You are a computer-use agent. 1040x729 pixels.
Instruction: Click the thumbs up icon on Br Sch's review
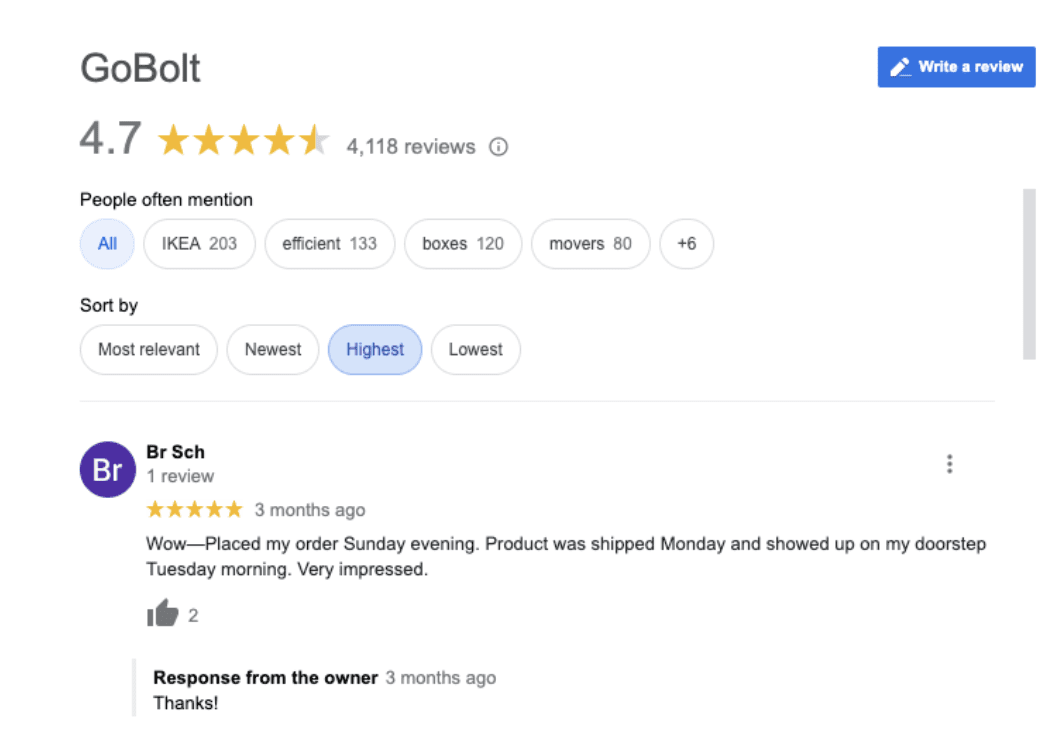point(163,613)
